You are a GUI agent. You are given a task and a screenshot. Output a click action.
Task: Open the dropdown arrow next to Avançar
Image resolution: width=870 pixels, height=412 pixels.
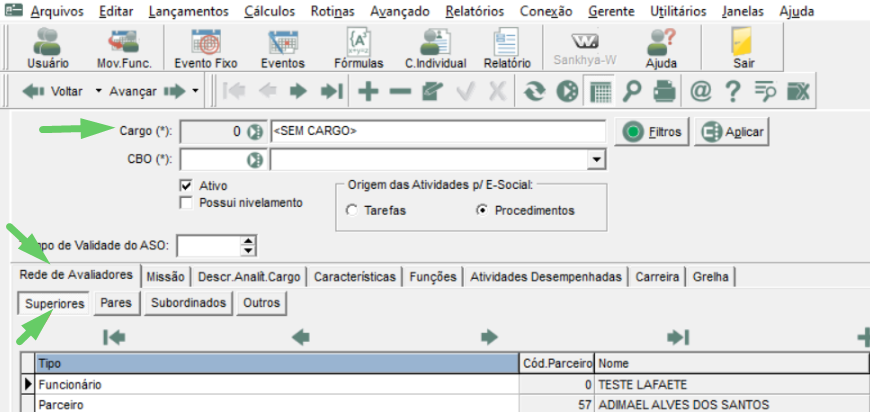click(x=195, y=91)
